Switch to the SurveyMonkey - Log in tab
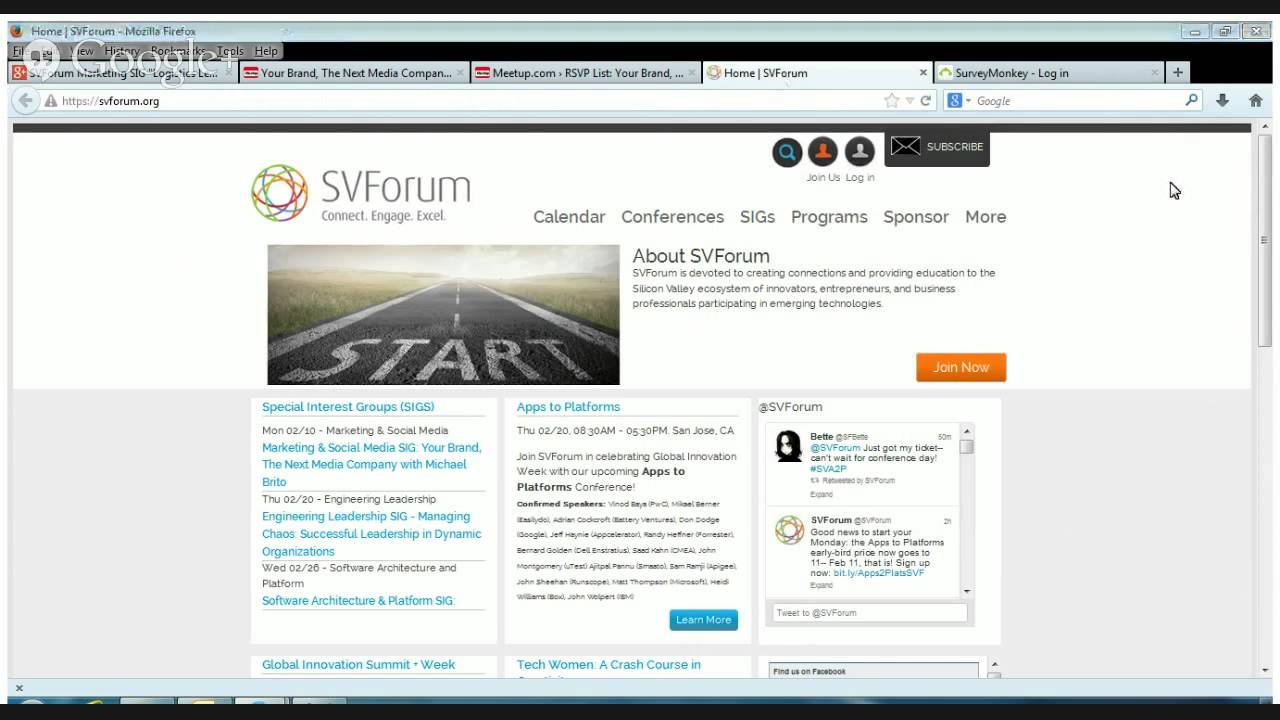The width and height of the screenshot is (1280, 720). pyautogui.click(x=1048, y=72)
